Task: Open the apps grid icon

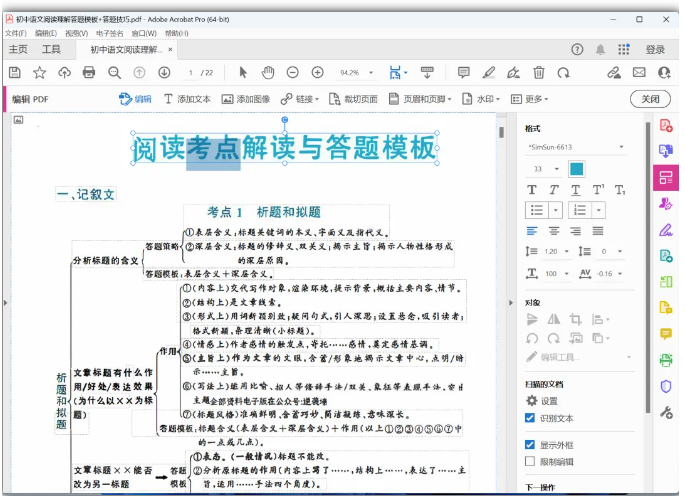Action: point(624,49)
